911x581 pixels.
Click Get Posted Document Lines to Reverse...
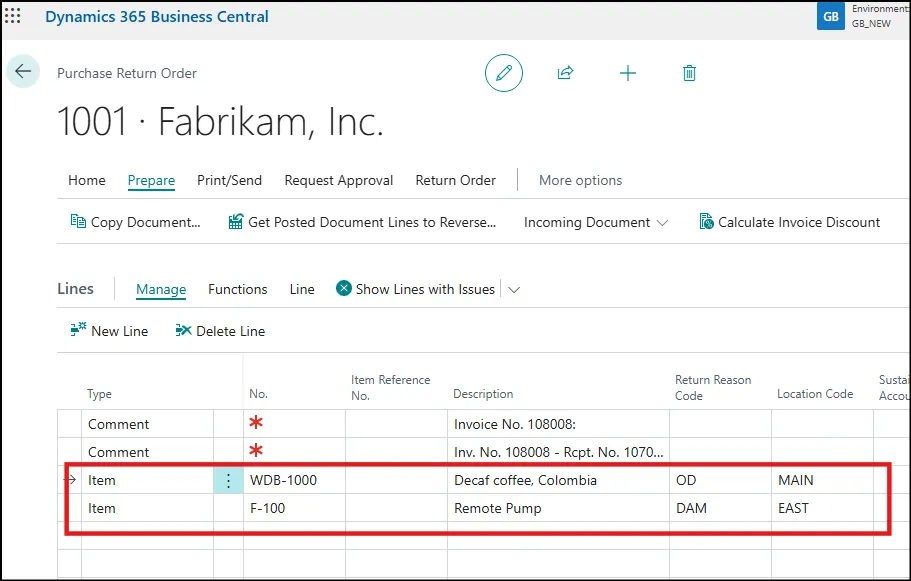tap(362, 222)
